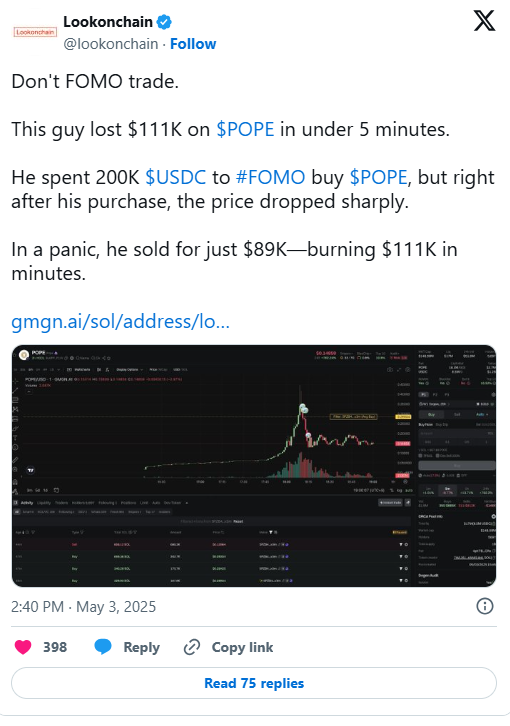Image resolution: width=510 pixels, height=726 pixels.
Task: Click the @lookonchain handle
Action: click(x=111, y=44)
